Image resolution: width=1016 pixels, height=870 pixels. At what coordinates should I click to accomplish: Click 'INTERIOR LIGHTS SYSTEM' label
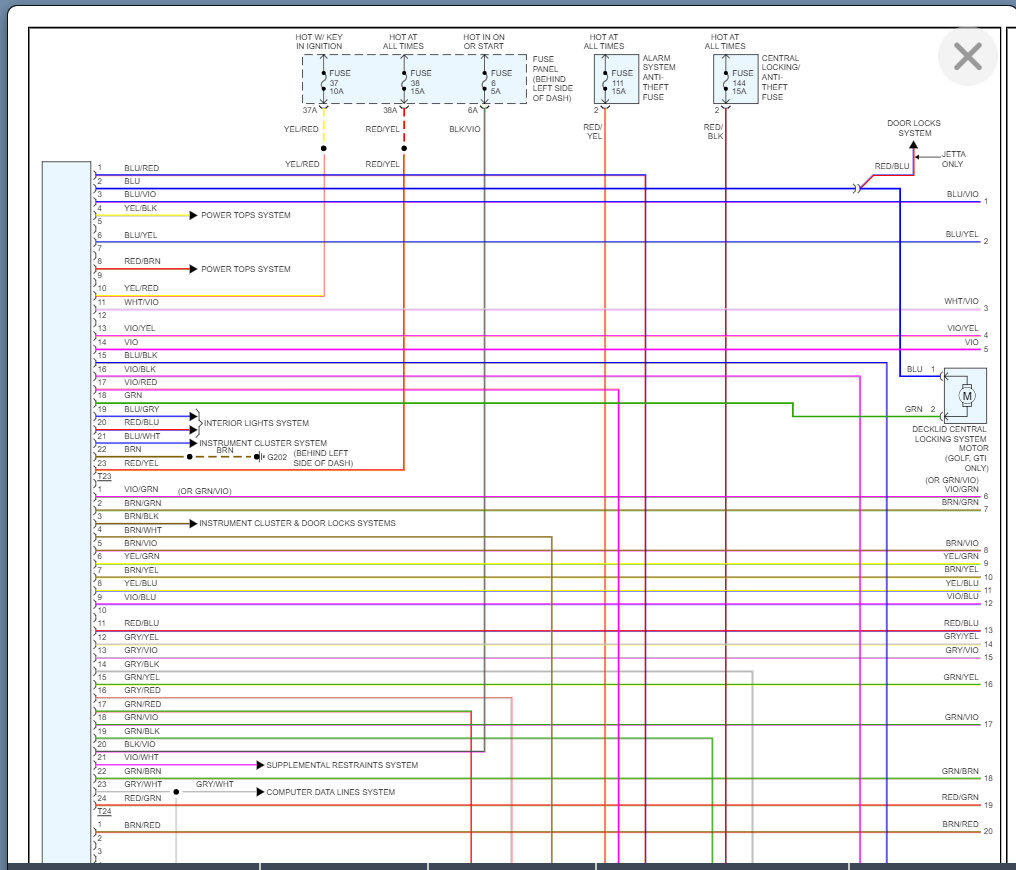pos(256,423)
